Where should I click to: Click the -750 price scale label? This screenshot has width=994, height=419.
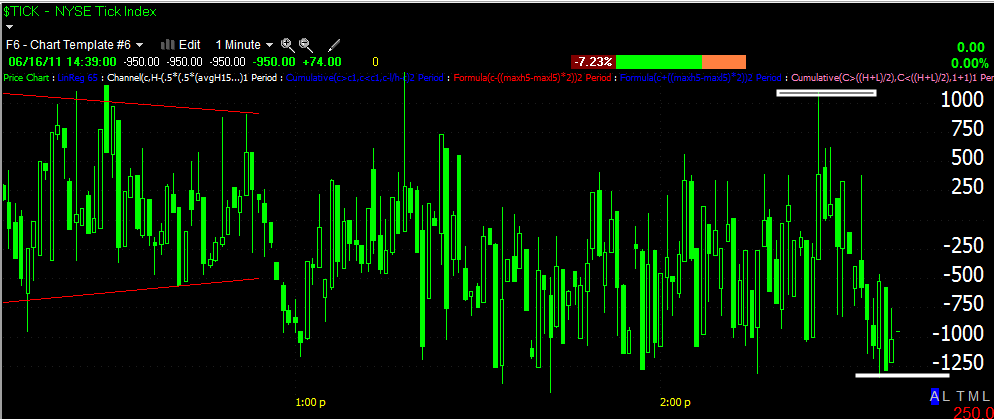click(x=966, y=304)
